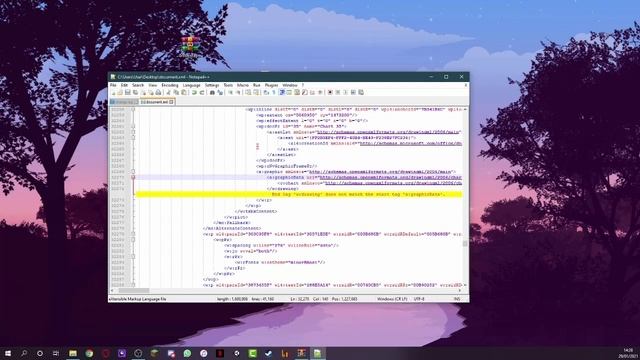Image resolution: width=640 pixels, height=360 pixels.
Task: Open the Search menu
Action: click(138, 85)
